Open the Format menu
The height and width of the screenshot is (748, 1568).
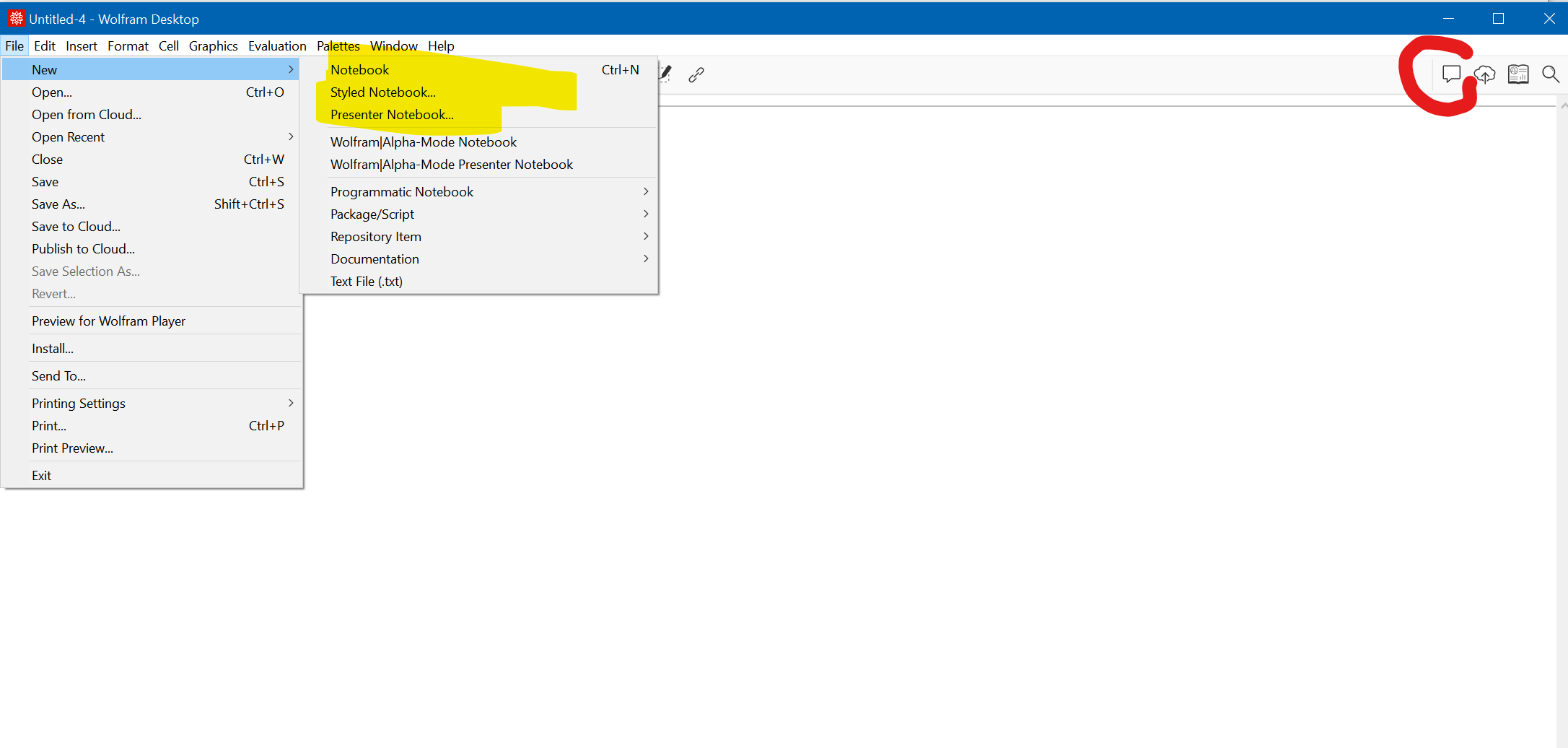(128, 46)
